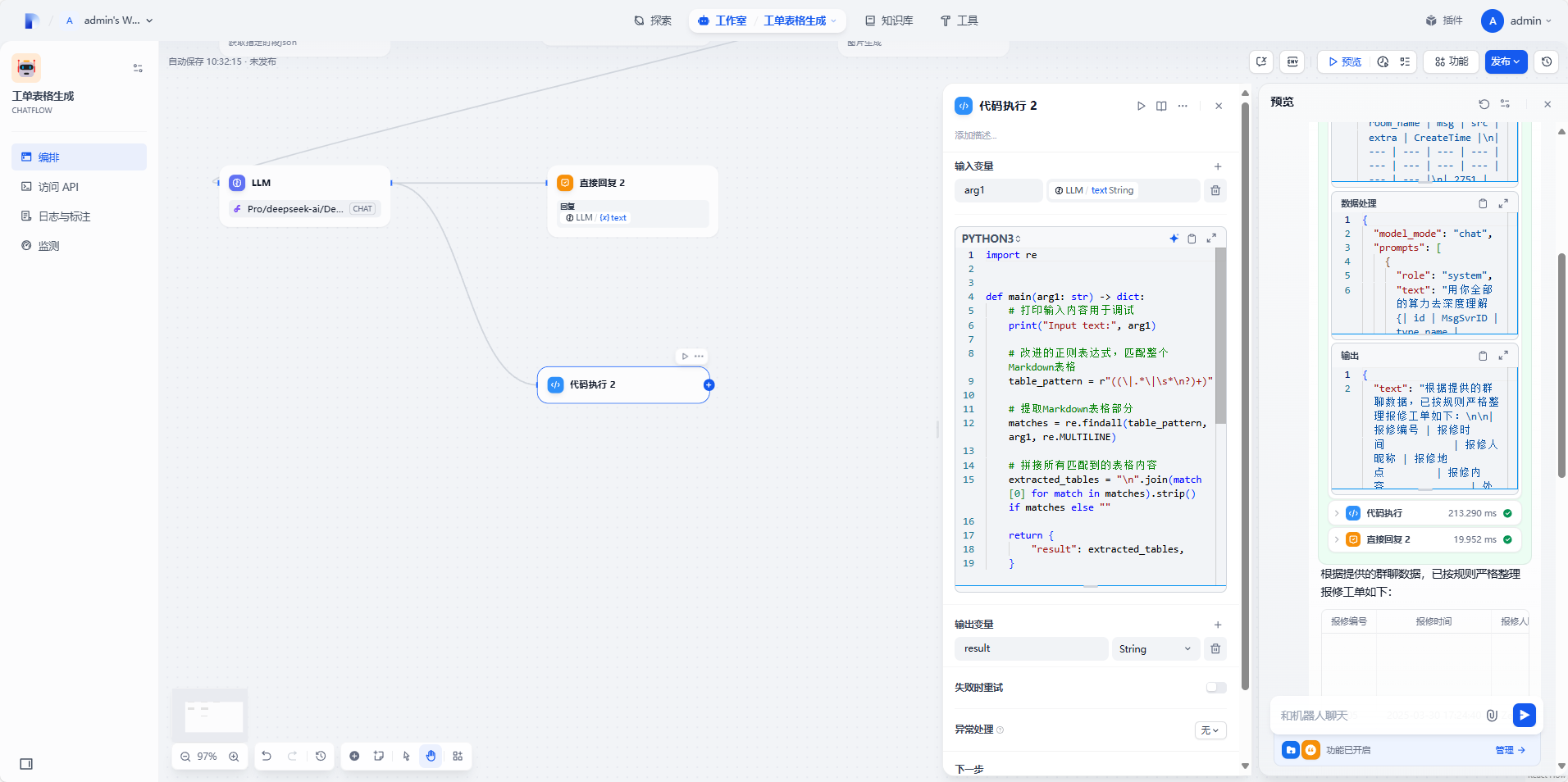Click the AI code generator sparkle icon
The image size is (1568, 782).
click(x=1174, y=239)
